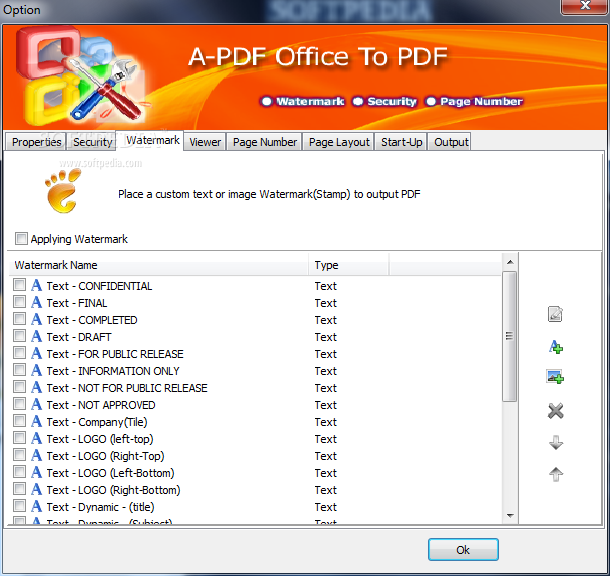
Task: Click the A icon beside CONFIDENTIAL
Action: click(36, 285)
